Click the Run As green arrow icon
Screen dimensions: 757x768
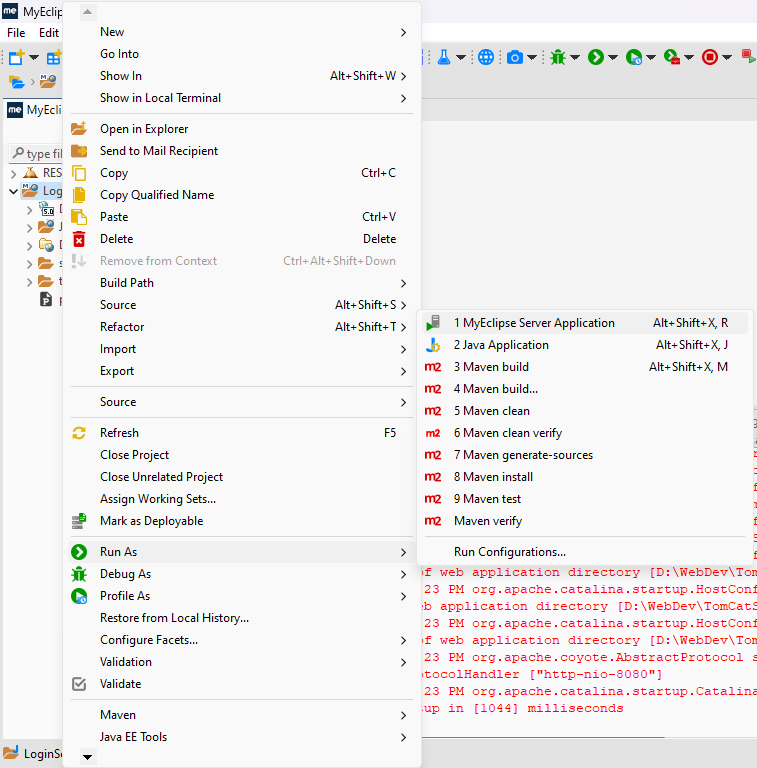tap(79, 552)
